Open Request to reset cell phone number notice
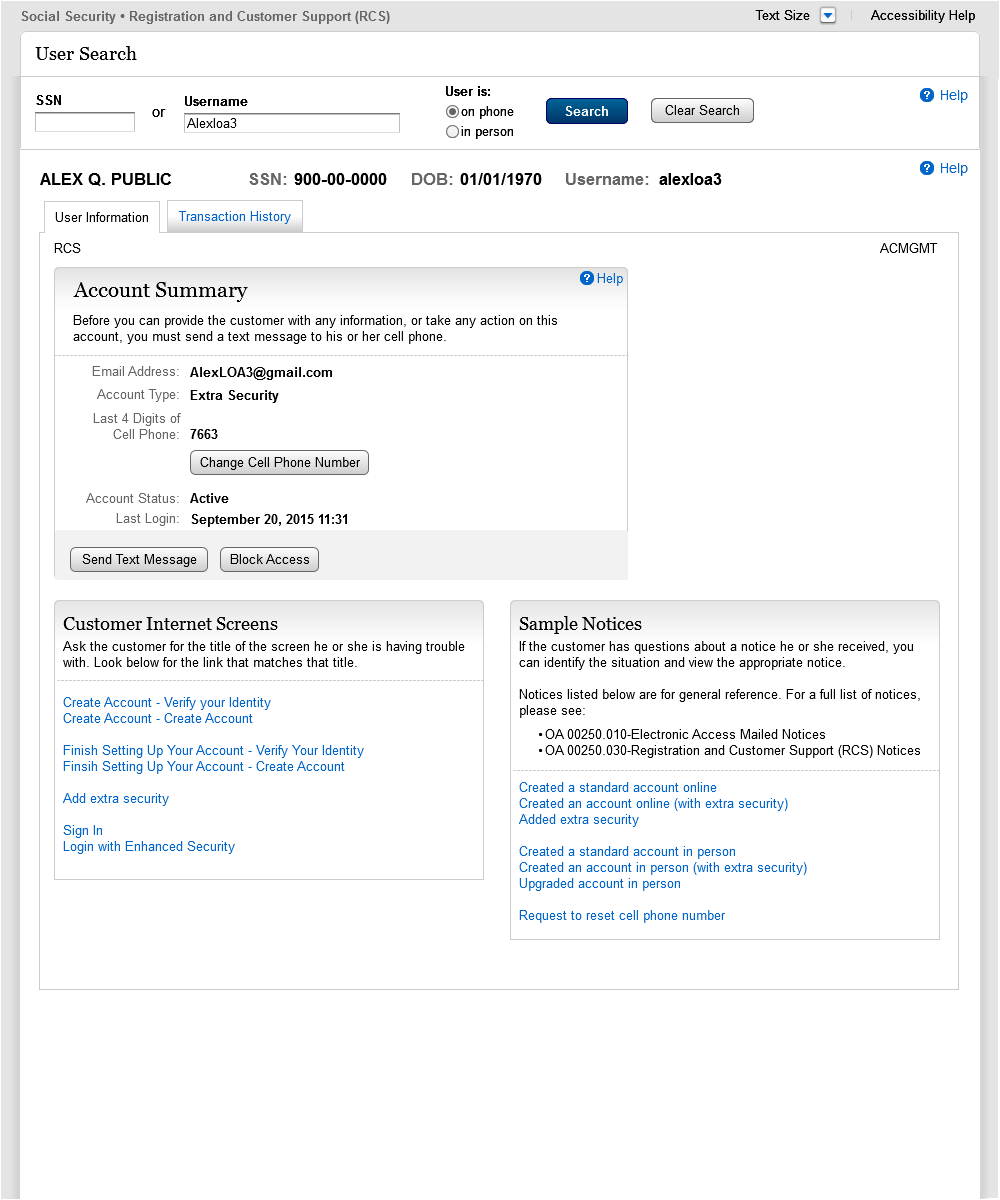This screenshot has width=1000, height=1200. [622, 916]
